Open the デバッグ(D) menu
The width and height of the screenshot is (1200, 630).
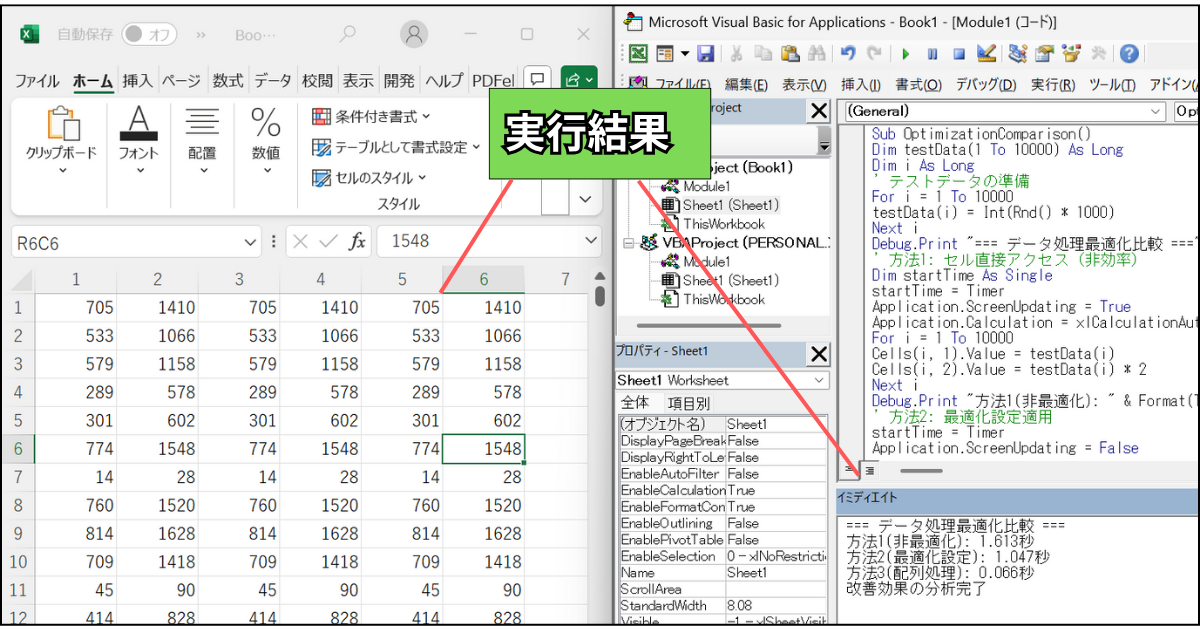coord(985,84)
